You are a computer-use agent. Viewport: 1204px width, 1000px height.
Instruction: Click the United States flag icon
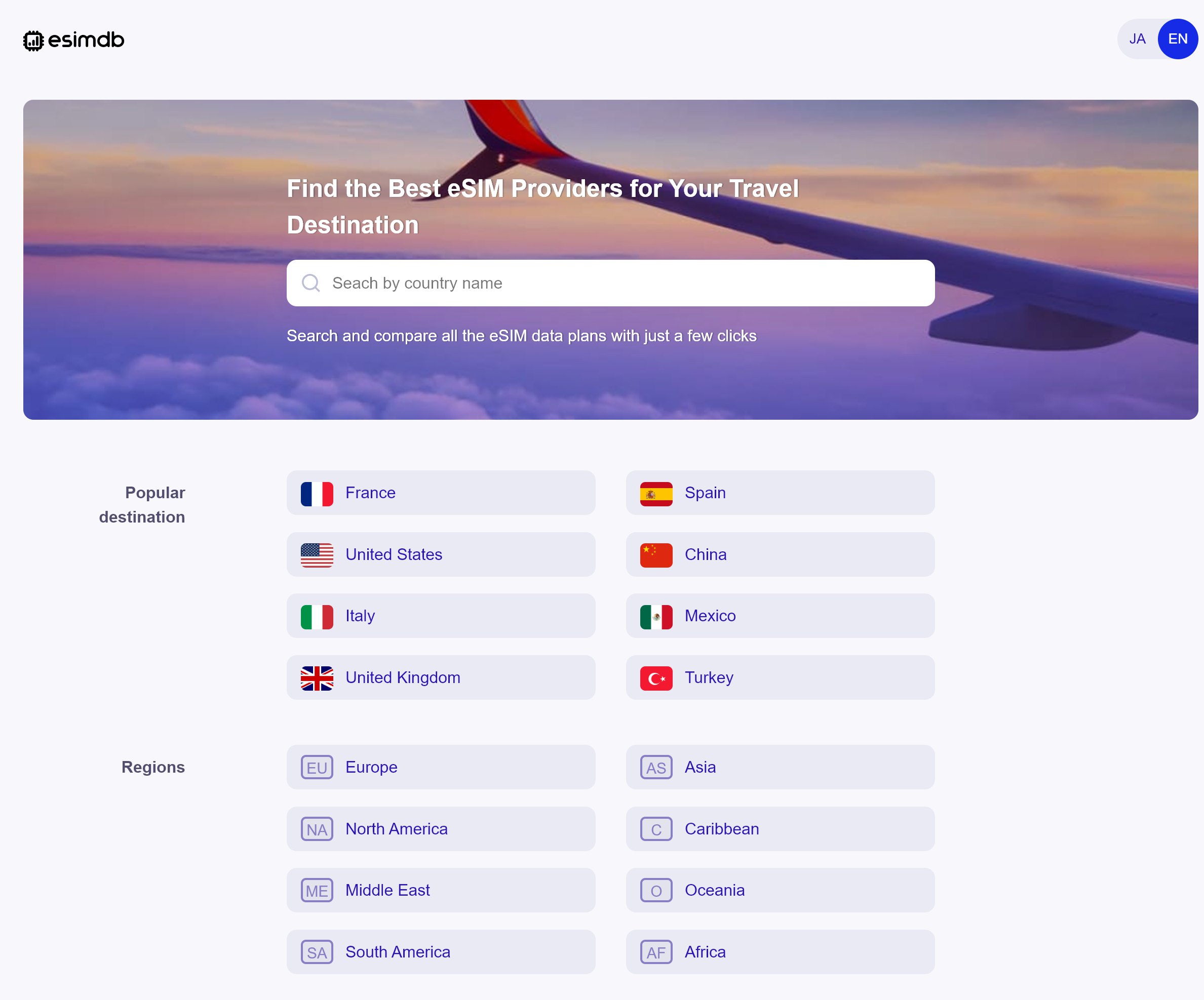(x=317, y=555)
